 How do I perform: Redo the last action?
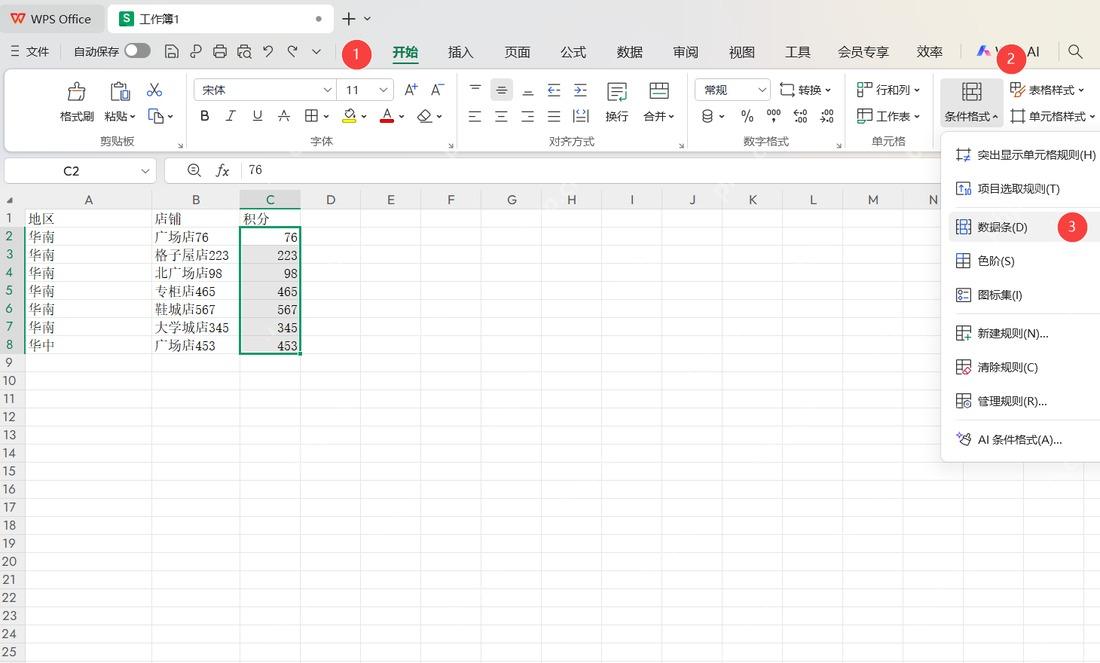coord(293,51)
